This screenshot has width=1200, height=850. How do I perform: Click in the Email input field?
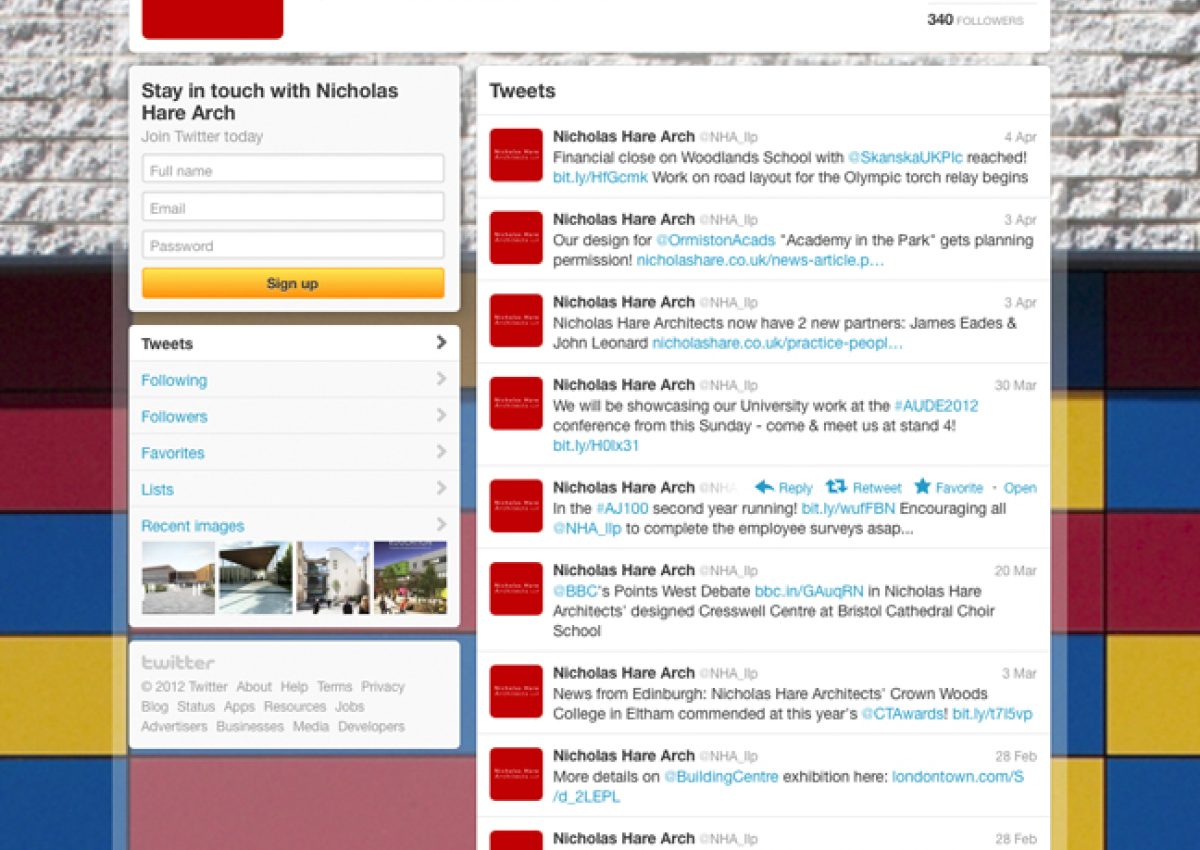click(x=293, y=208)
